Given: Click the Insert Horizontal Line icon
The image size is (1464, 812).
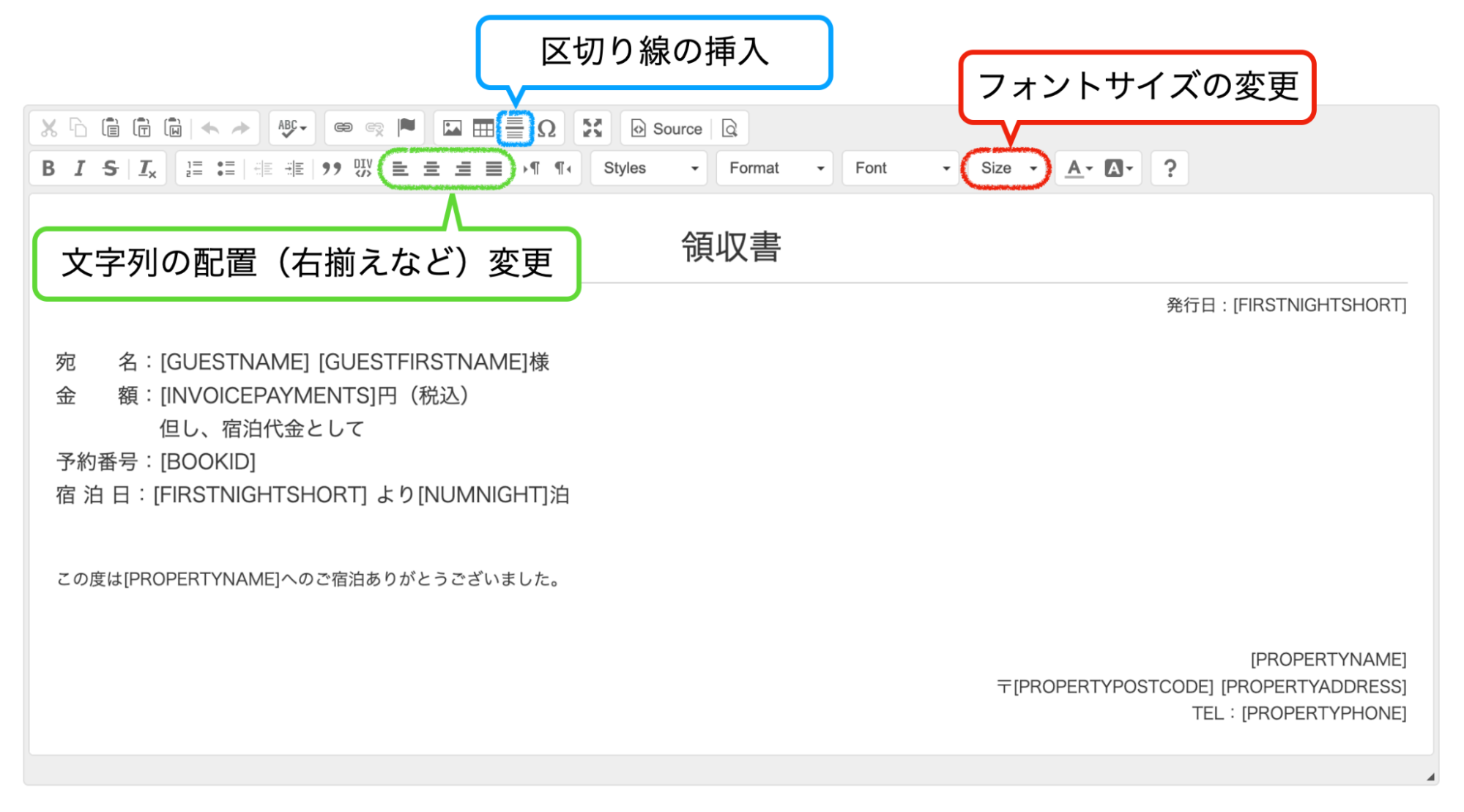Looking at the screenshot, I should coord(515,128).
